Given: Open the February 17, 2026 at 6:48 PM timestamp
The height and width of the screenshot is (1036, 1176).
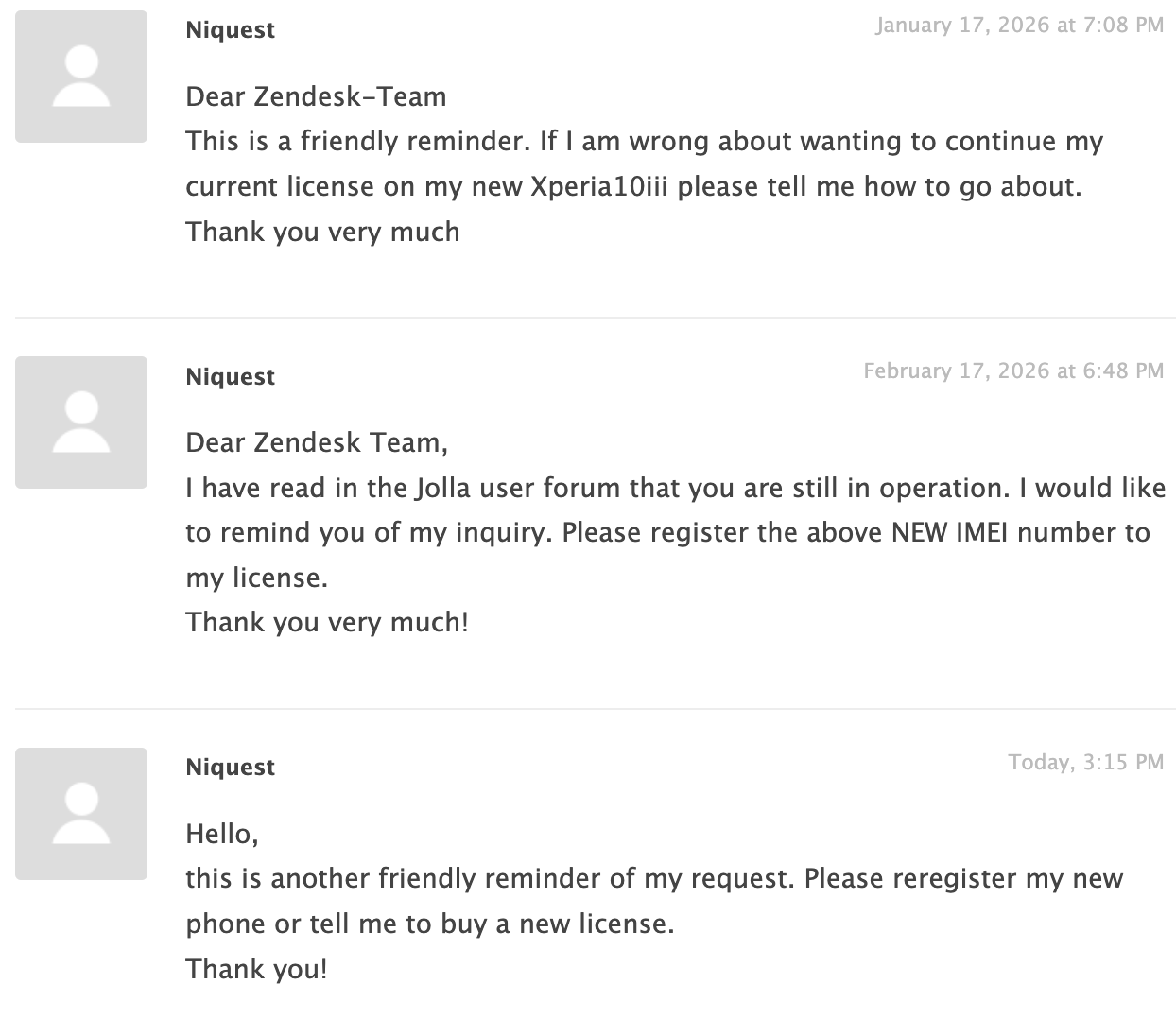Looking at the screenshot, I should [x=1013, y=371].
